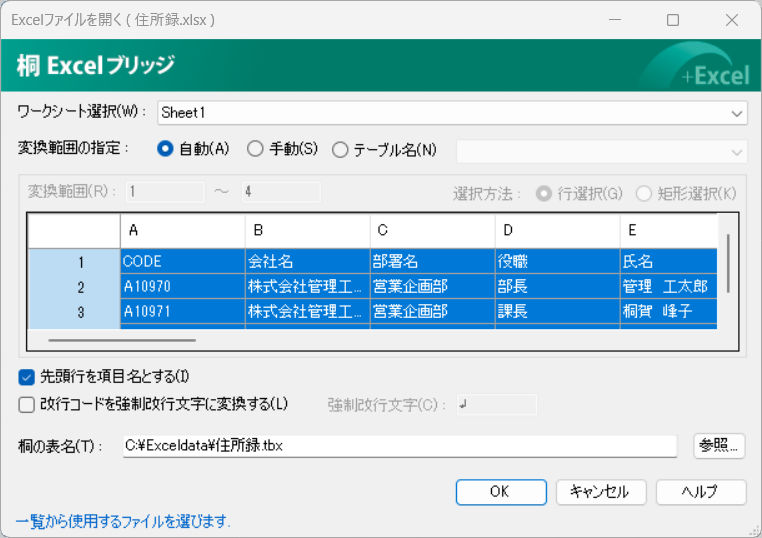Screen dimensions: 762x538
Task: Select row header 2 in preview
Action: [74, 286]
